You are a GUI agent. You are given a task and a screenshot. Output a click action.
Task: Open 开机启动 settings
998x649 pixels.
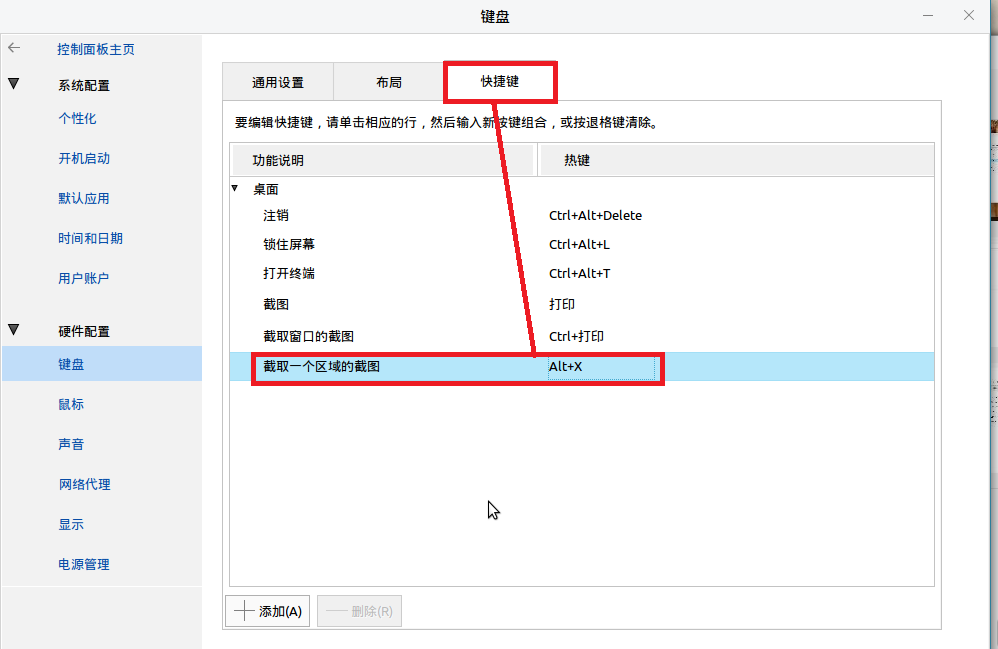[84, 158]
